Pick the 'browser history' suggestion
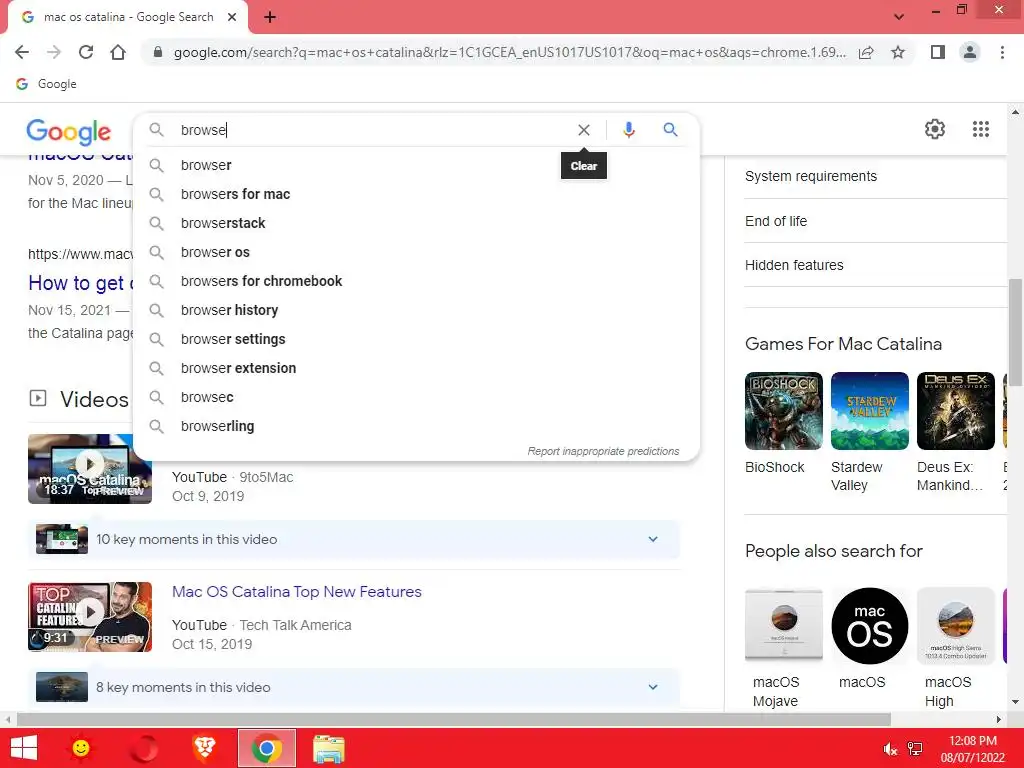The height and width of the screenshot is (768, 1024). pos(417,310)
